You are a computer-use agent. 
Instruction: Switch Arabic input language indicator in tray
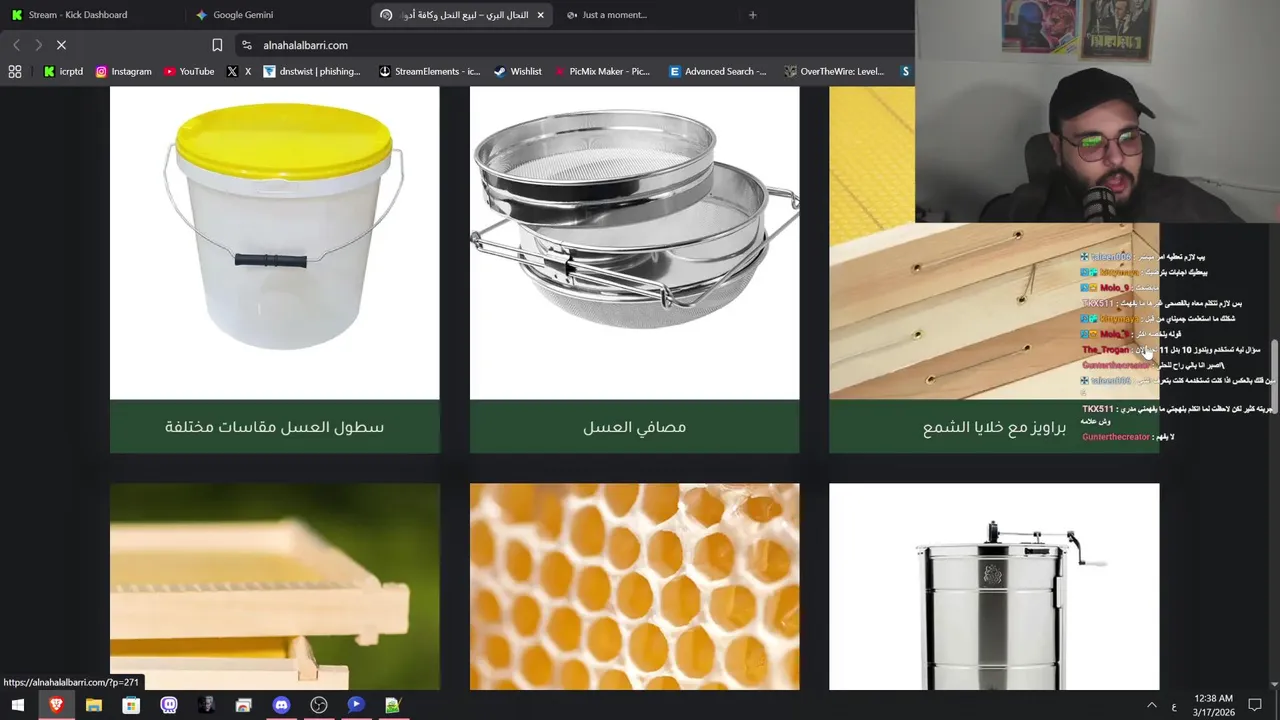point(1173,706)
